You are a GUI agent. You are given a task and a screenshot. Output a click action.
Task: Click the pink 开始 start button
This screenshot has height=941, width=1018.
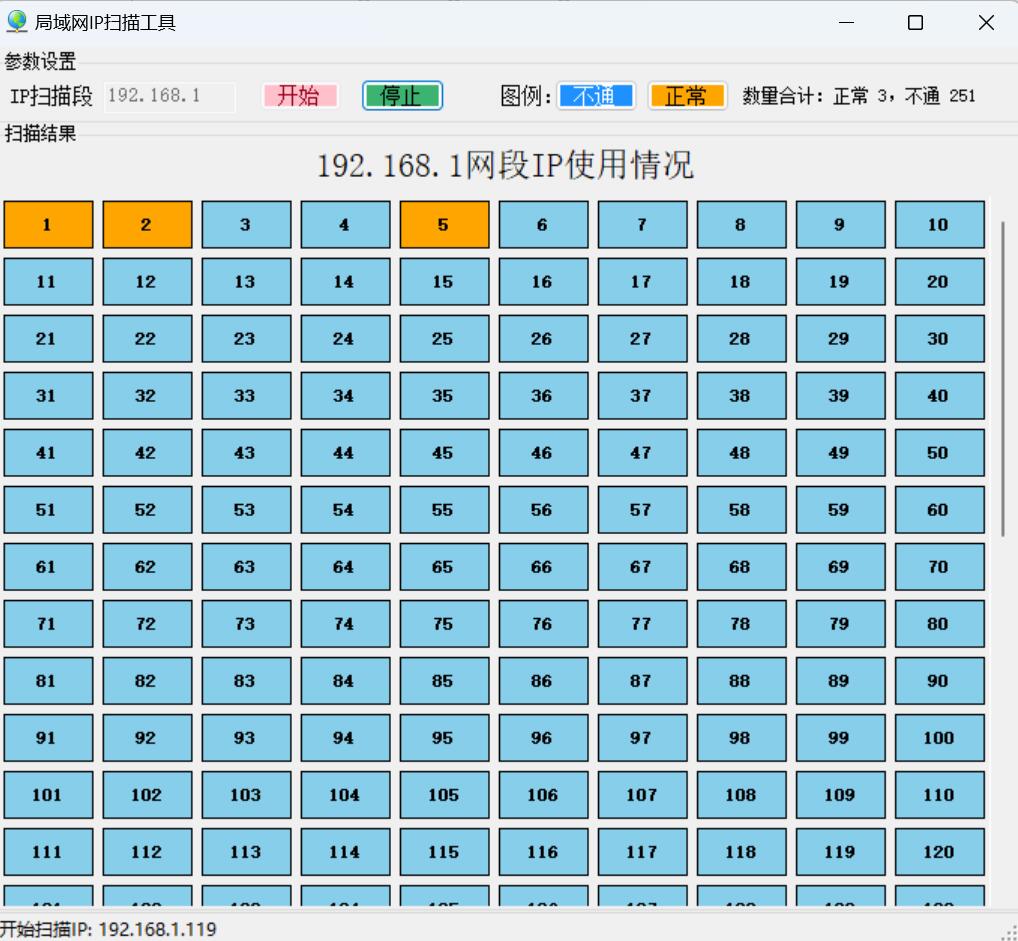300,96
